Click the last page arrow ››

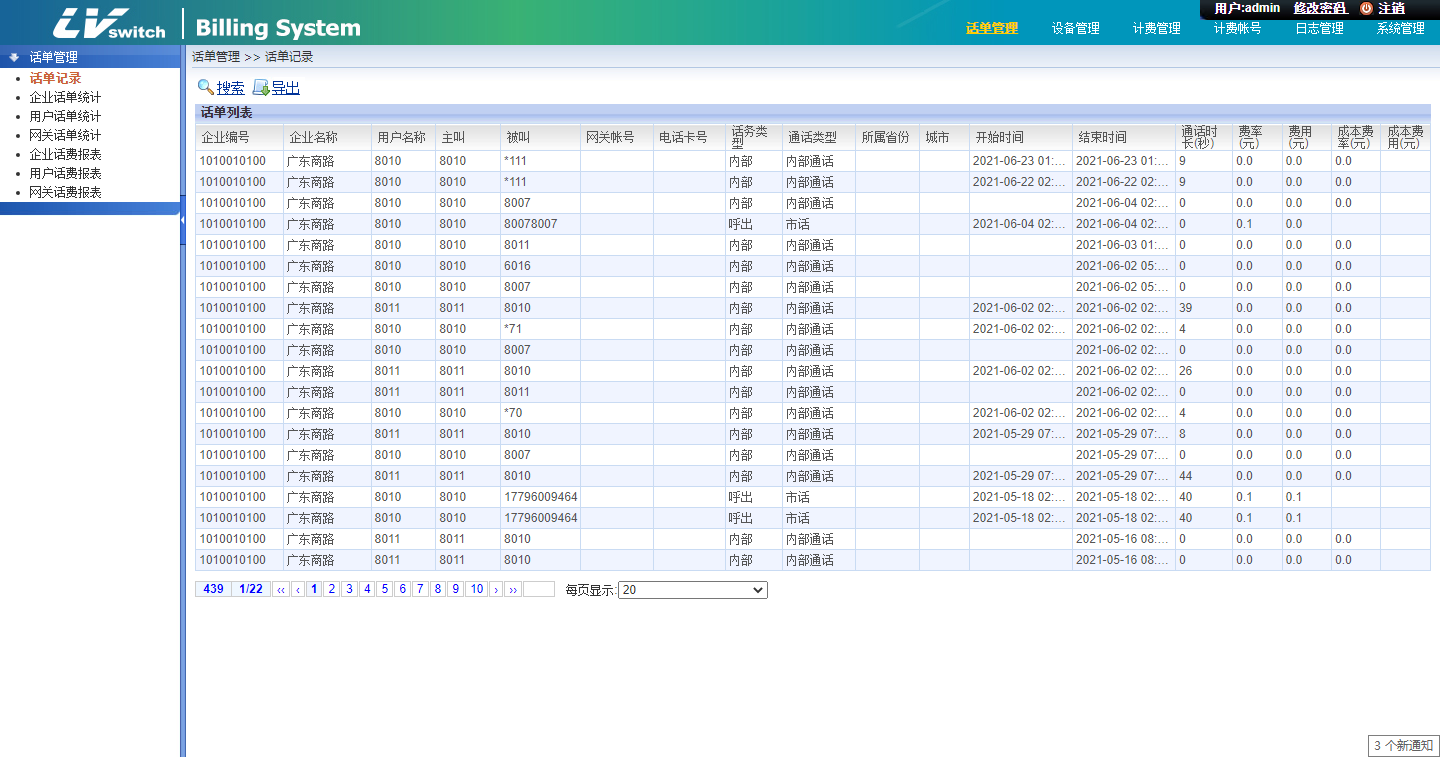click(x=513, y=589)
